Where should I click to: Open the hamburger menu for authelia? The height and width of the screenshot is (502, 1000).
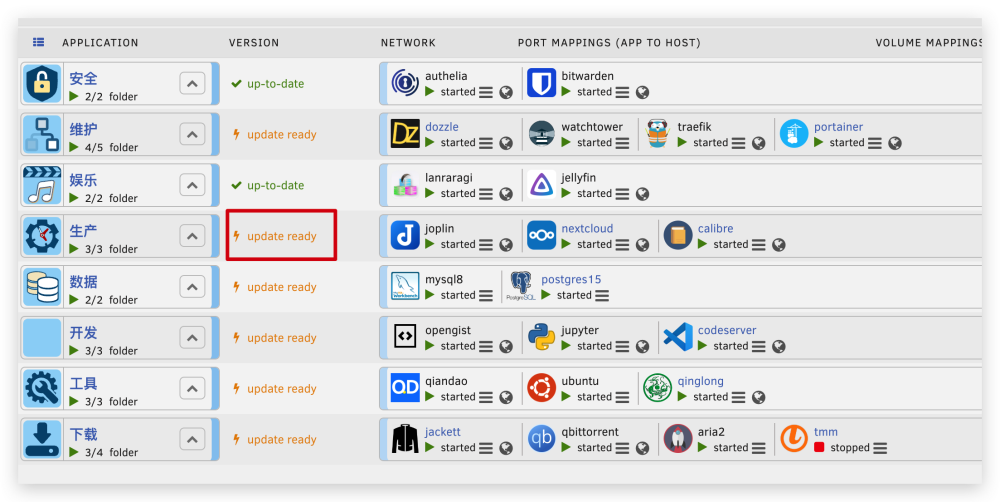[486, 92]
